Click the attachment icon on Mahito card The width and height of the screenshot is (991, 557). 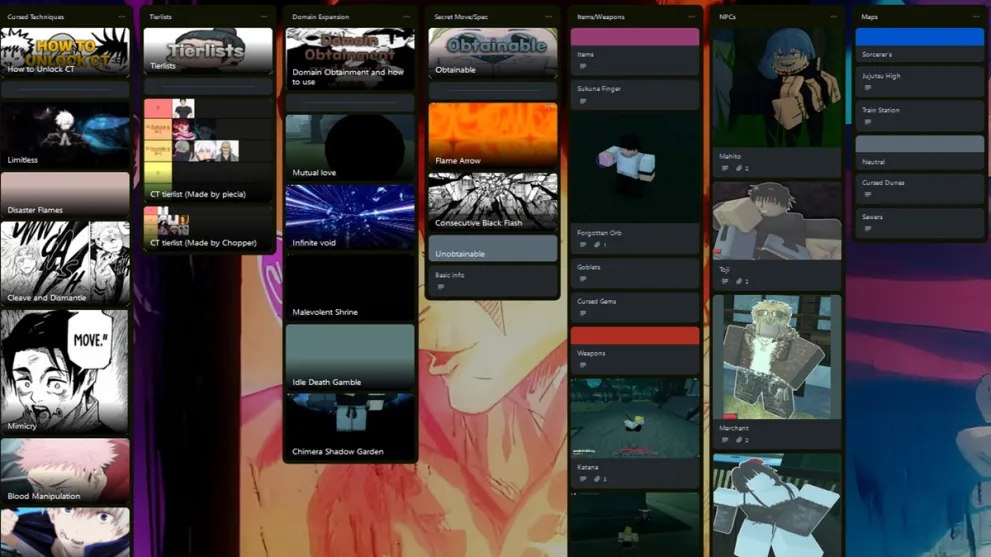pyautogui.click(x=740, y=169)
